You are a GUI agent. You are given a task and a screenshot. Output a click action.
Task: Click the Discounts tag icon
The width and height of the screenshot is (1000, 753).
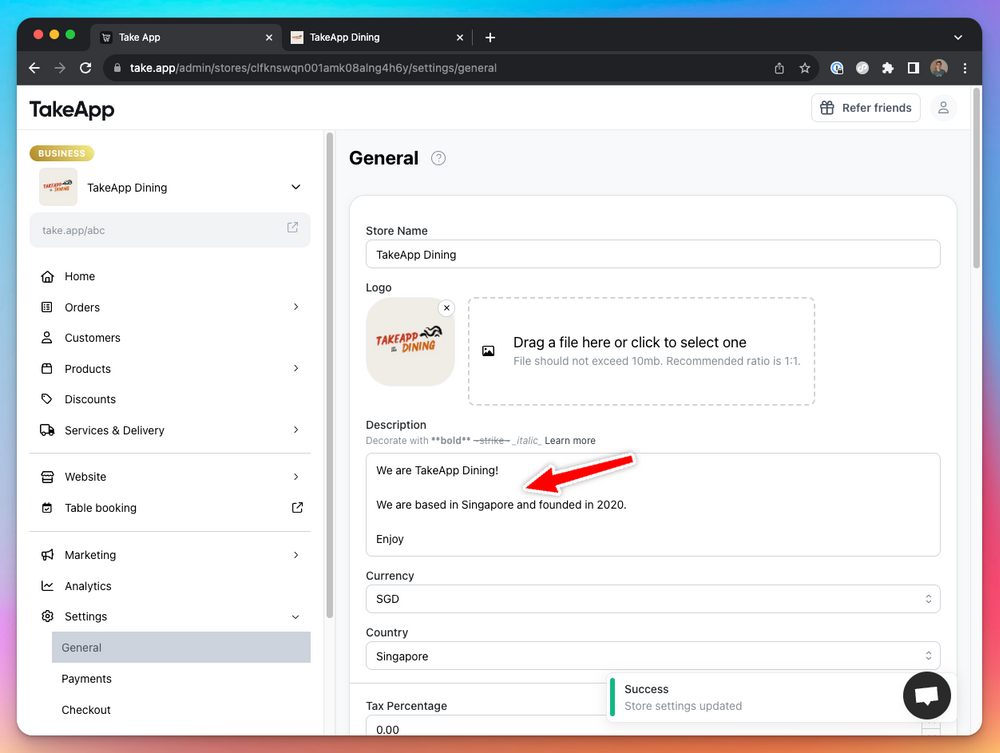pyautogui.click(x=47, y=399)
